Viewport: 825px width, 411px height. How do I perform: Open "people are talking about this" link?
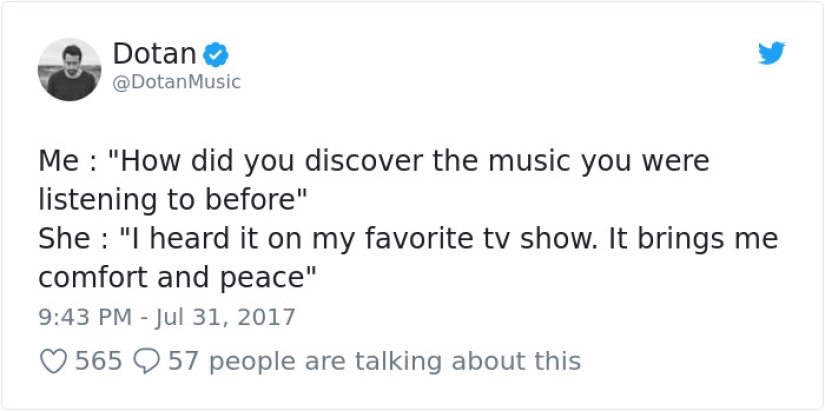pos(393,360)
